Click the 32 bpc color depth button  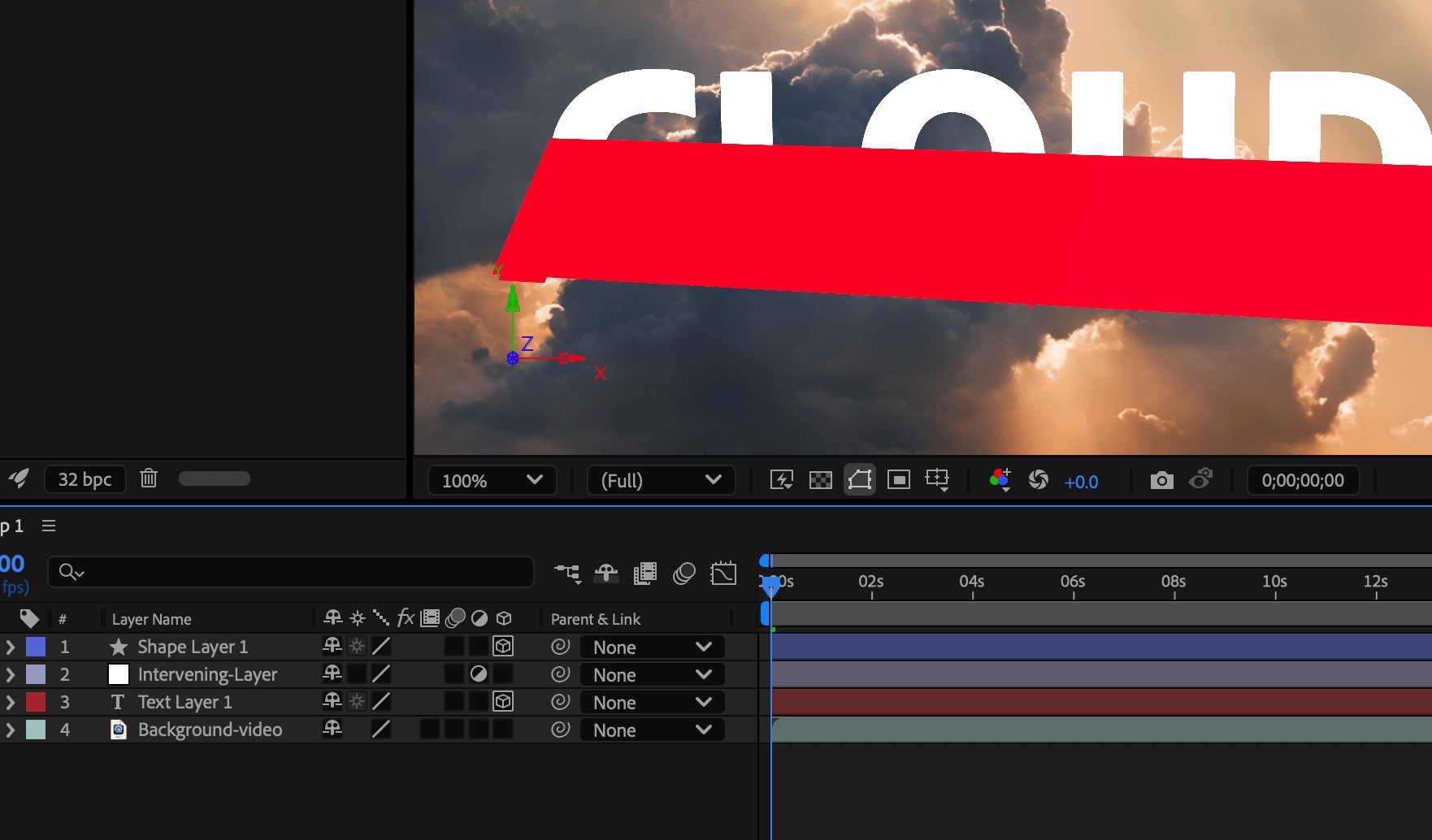85,479
